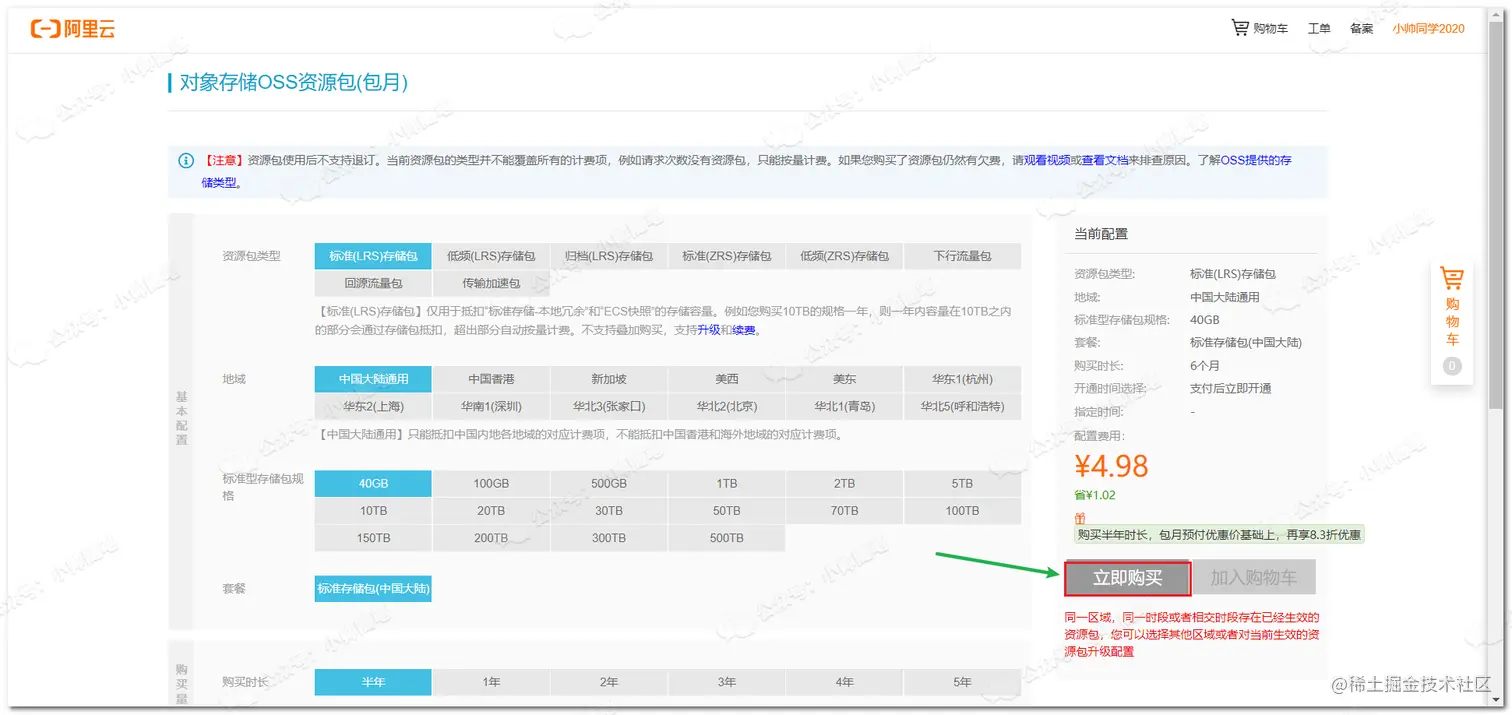This screenshot has height=715, width=1512.
Task: Choose 华东1(杭州) region
Action: pyautogui.click(x=962, y=379)
